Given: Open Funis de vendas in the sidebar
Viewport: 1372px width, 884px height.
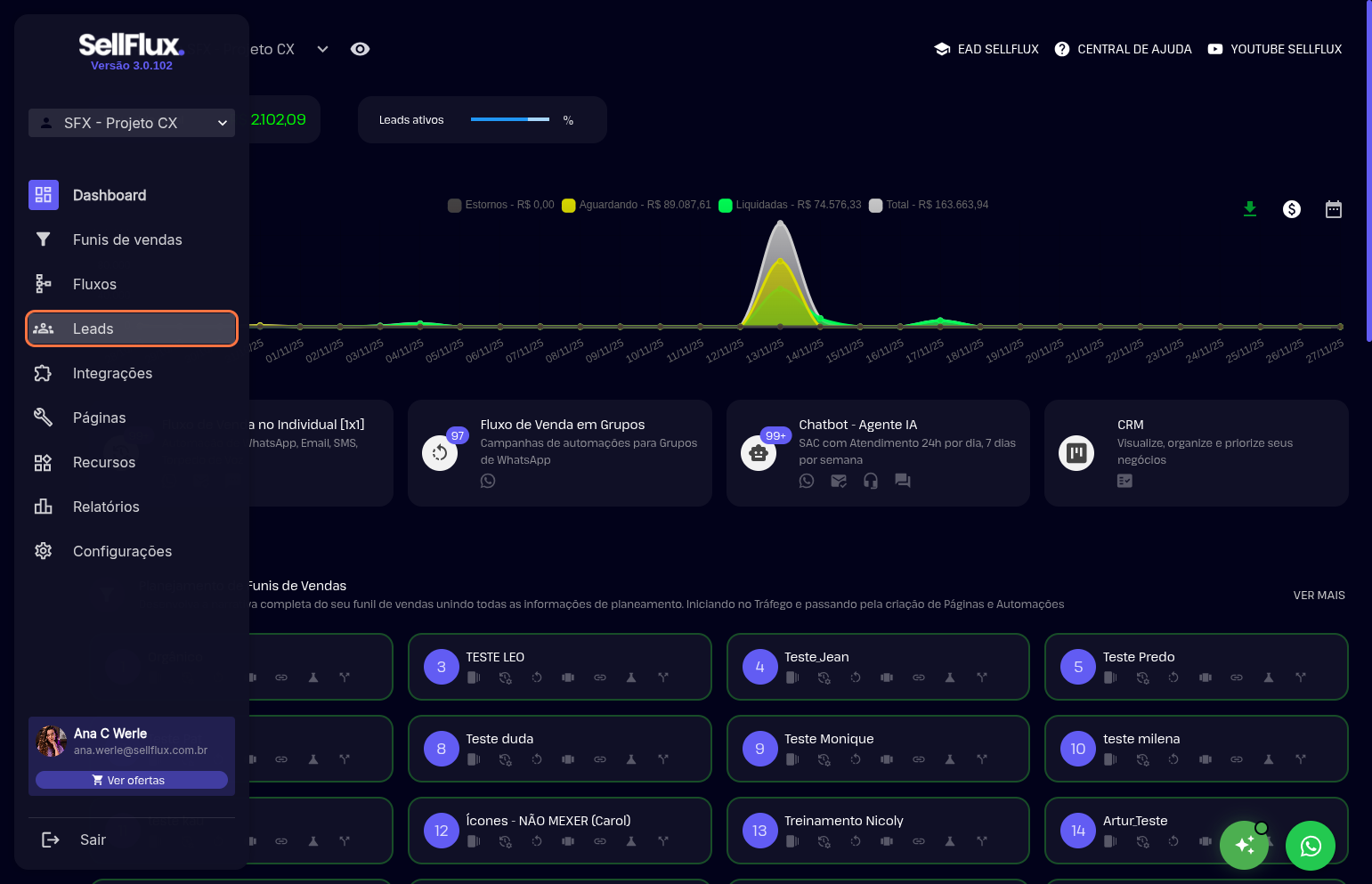Looking at the screenshot, I should (x=126, y=239).
